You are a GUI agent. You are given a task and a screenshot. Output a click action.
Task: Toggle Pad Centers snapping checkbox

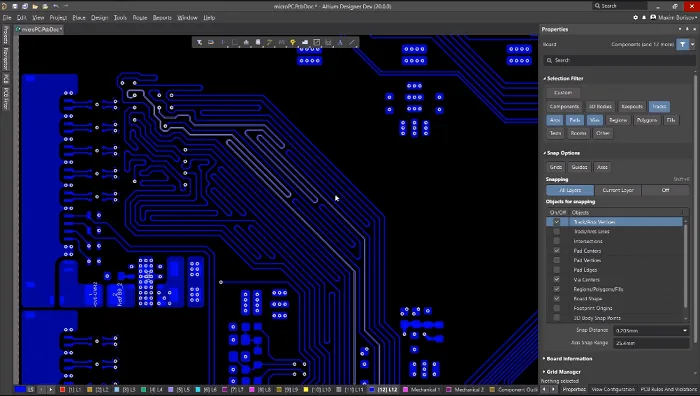tap(556, 250)
